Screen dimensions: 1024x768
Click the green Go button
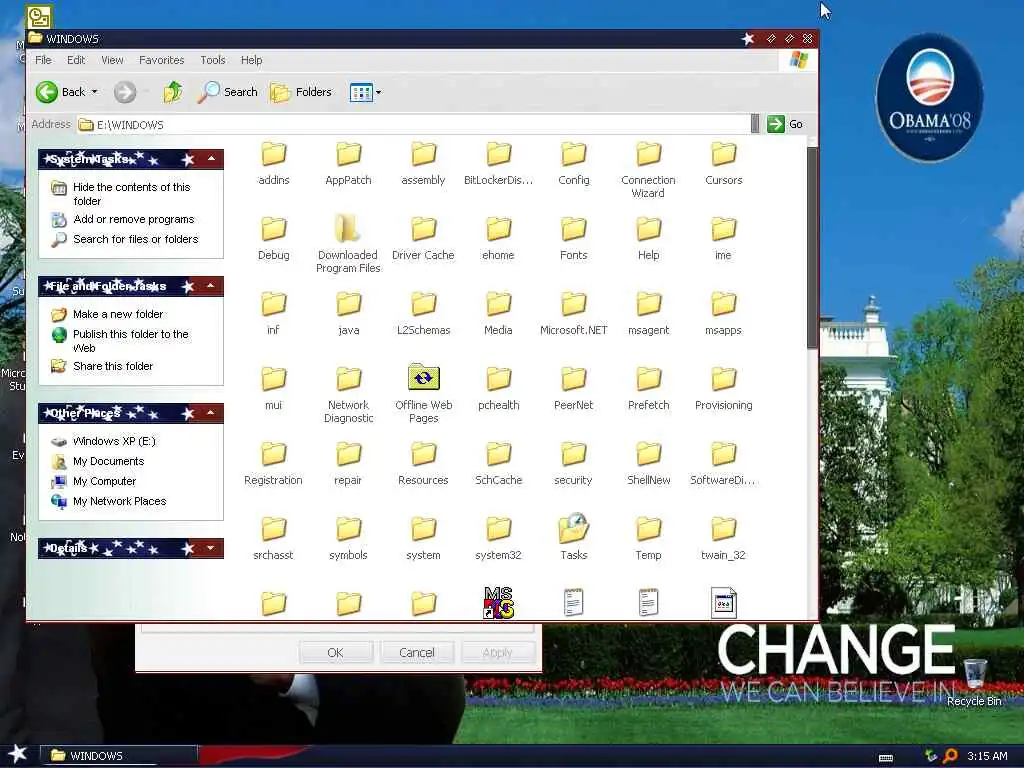click(x=785, y=124)
